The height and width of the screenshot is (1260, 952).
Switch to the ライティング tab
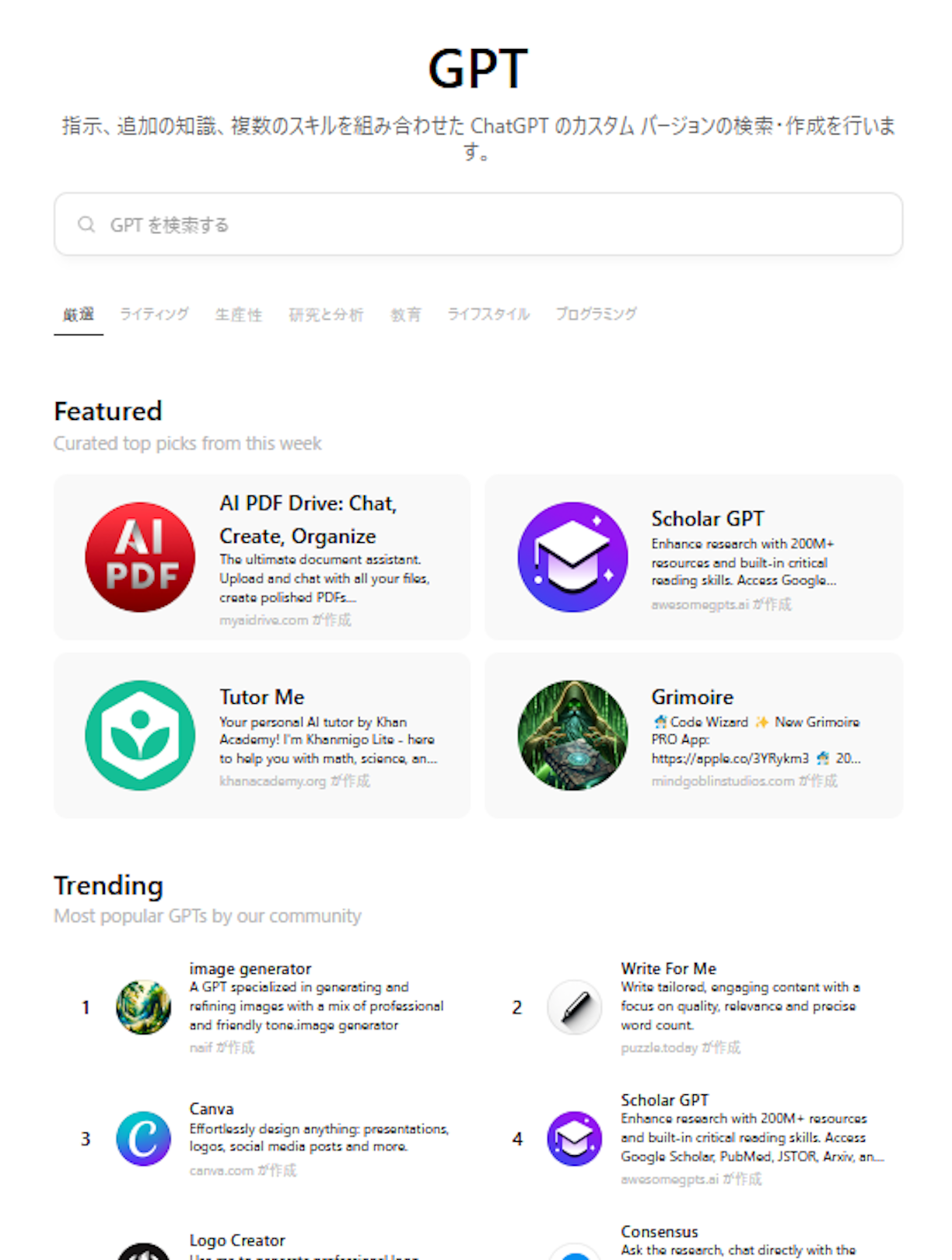[x=154, y=314]
